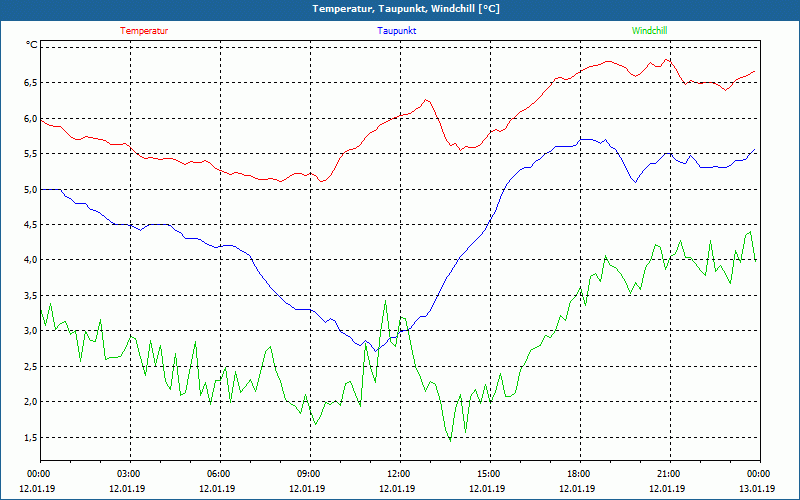Click the 6,0 y-axis value
This screenshot has width=800, height=500.
click(x=32, y=118)
